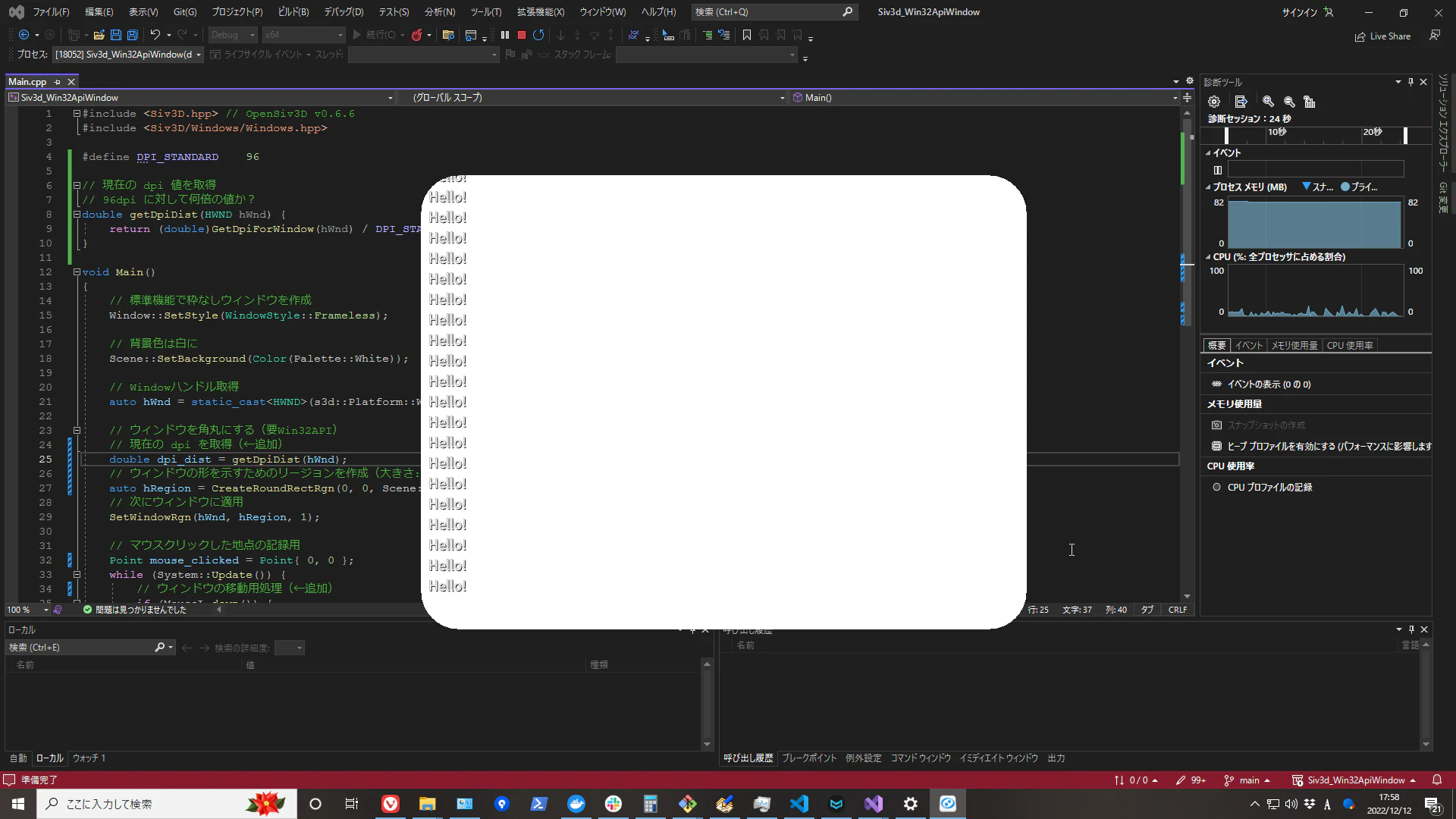Navigate backward with the blue arrow
The width and height of the screenshot is (1456, 819).
click(24, 35)
